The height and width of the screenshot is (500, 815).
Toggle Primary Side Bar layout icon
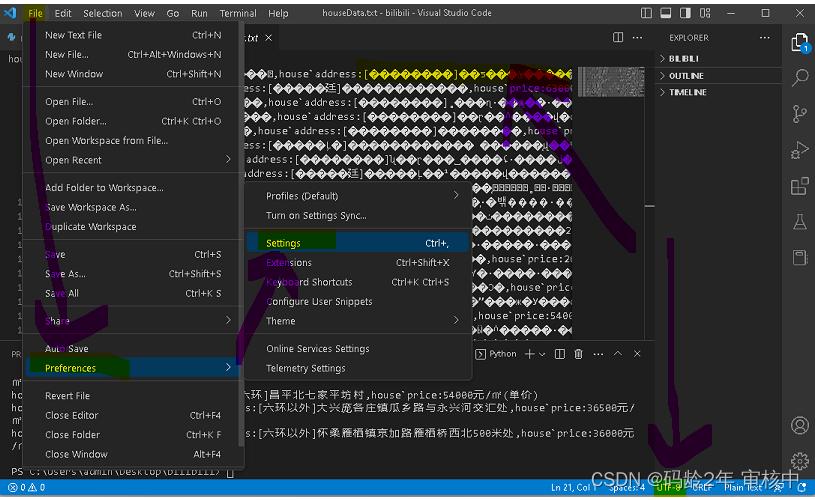tap(646, 13)
